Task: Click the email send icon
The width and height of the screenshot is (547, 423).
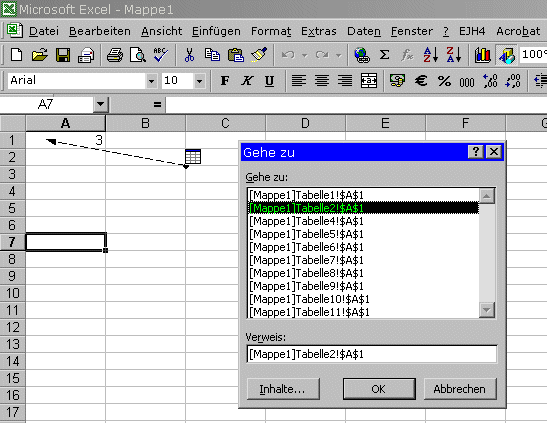Action: tap(86, 55)
